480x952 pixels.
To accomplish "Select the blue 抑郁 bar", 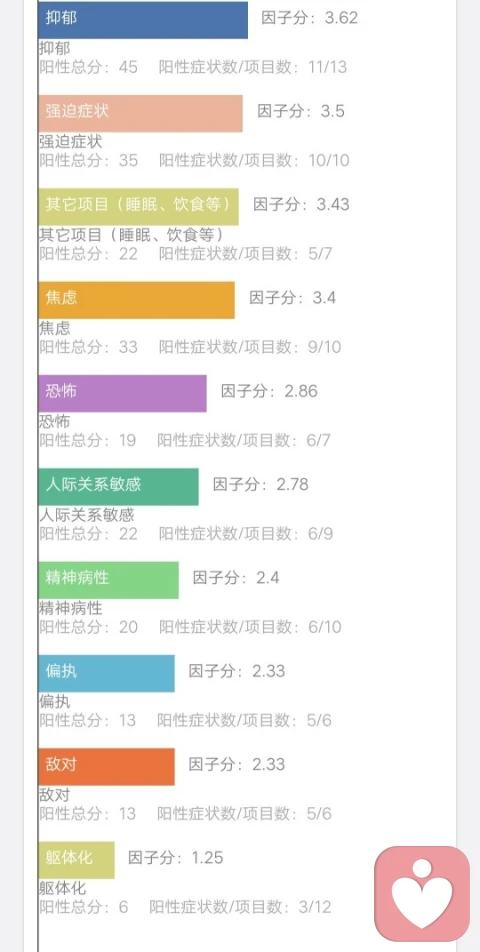I will 143,19.
